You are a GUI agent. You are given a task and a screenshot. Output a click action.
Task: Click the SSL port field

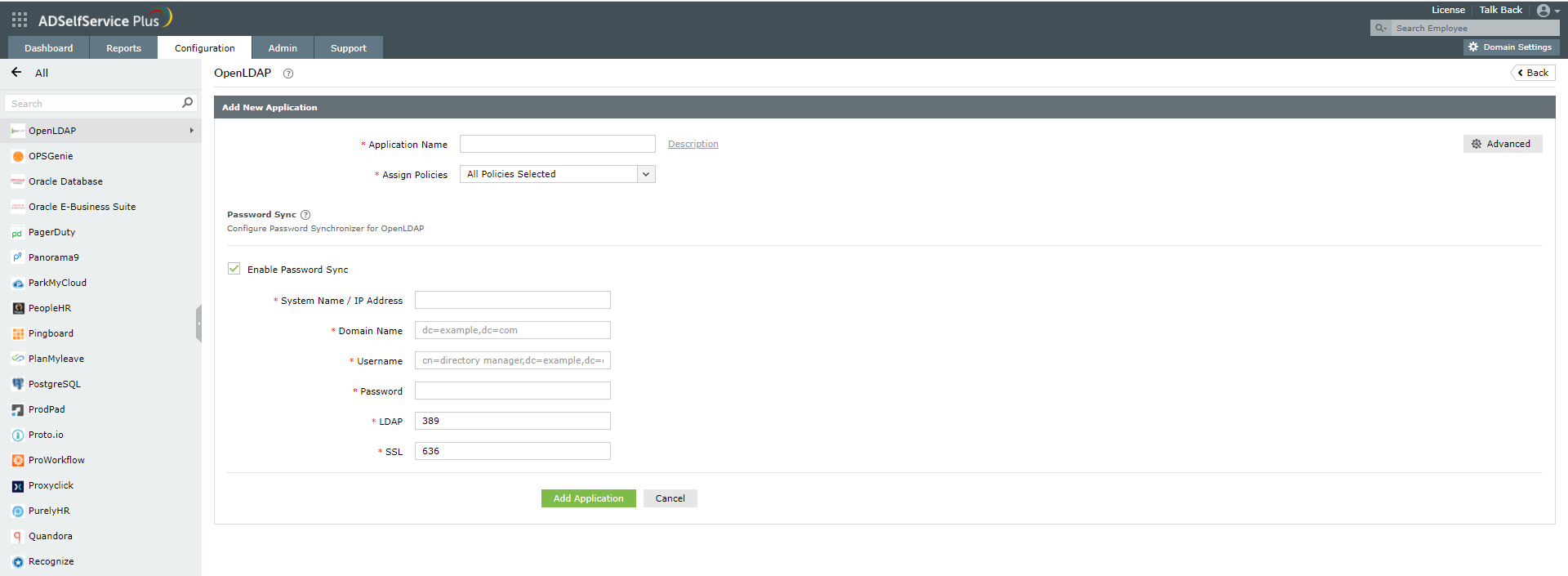(x=513, y=451)
